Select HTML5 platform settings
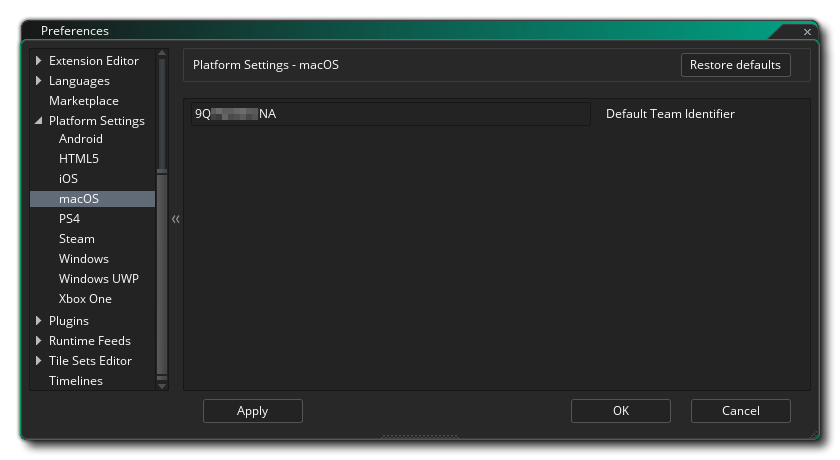The width and height of the screenshot is (840, 460). pyautogui.click(x=78, y=159)
